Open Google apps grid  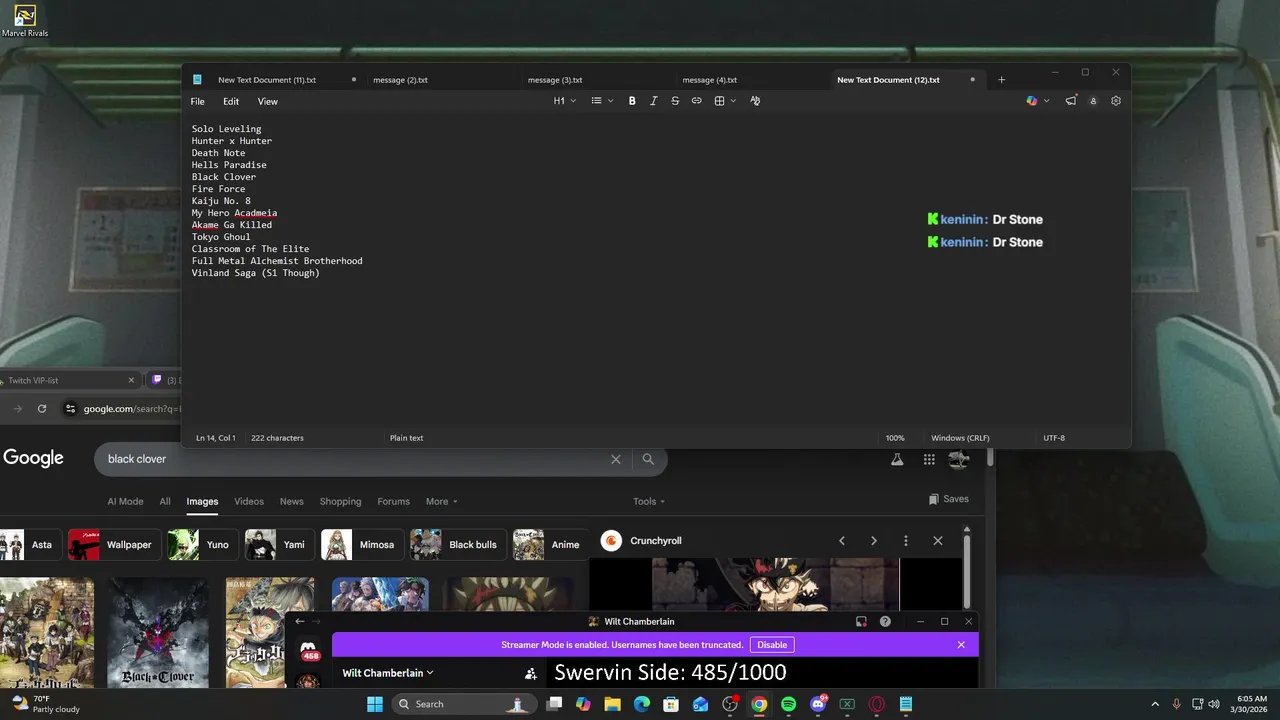click(x=929, y=459)
